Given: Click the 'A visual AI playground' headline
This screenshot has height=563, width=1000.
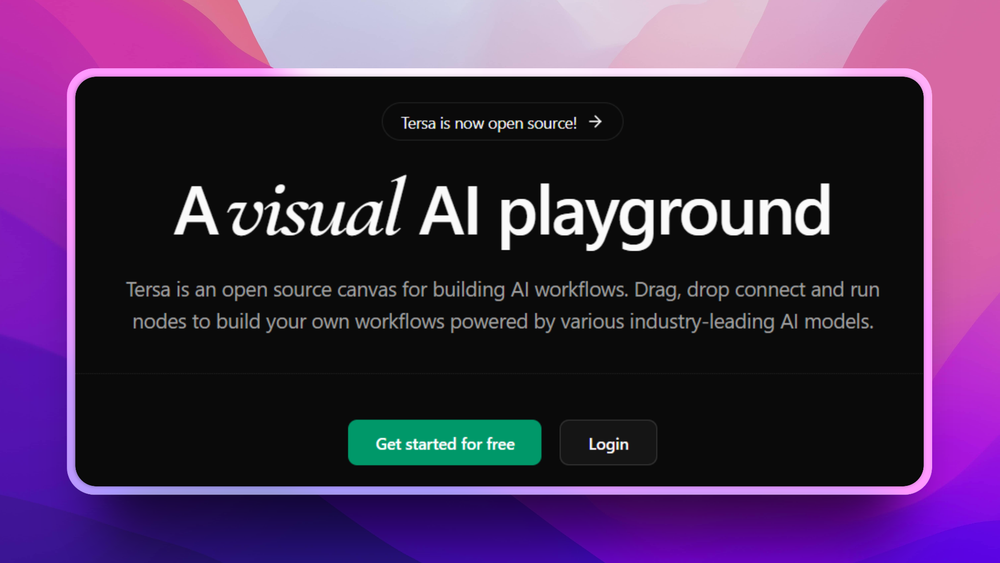Looking at the screenshot, I should [502, 211].
